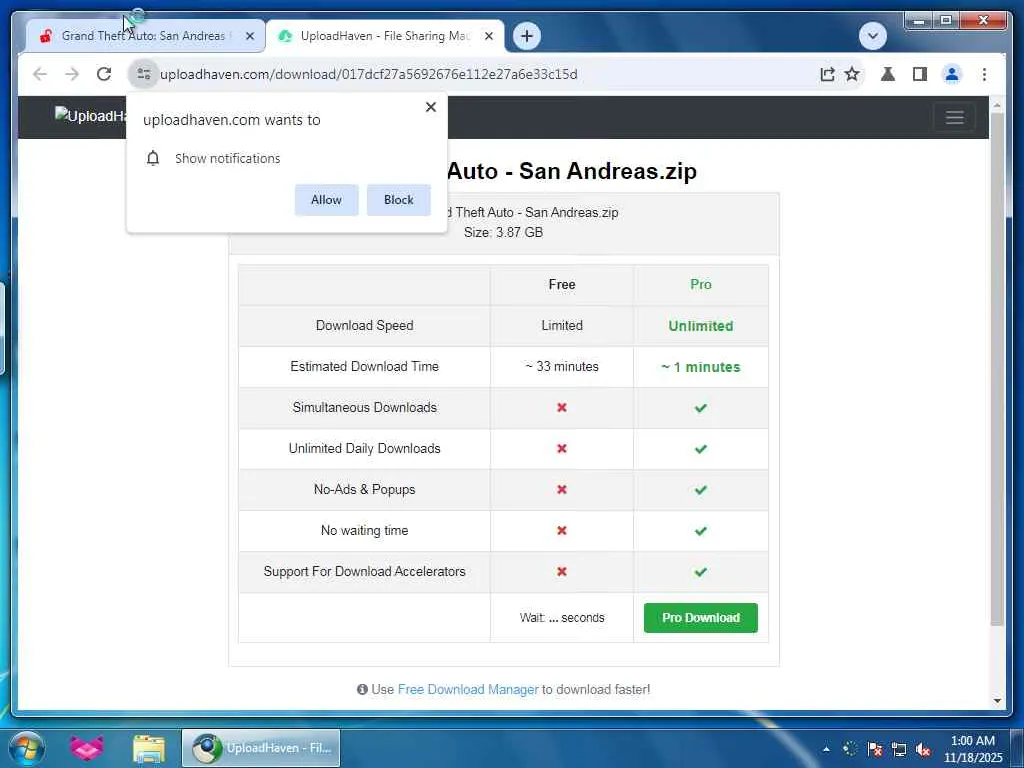Open a new browser tab
1024x768 pixels.
pyautogui.click(x=527, y=36)
